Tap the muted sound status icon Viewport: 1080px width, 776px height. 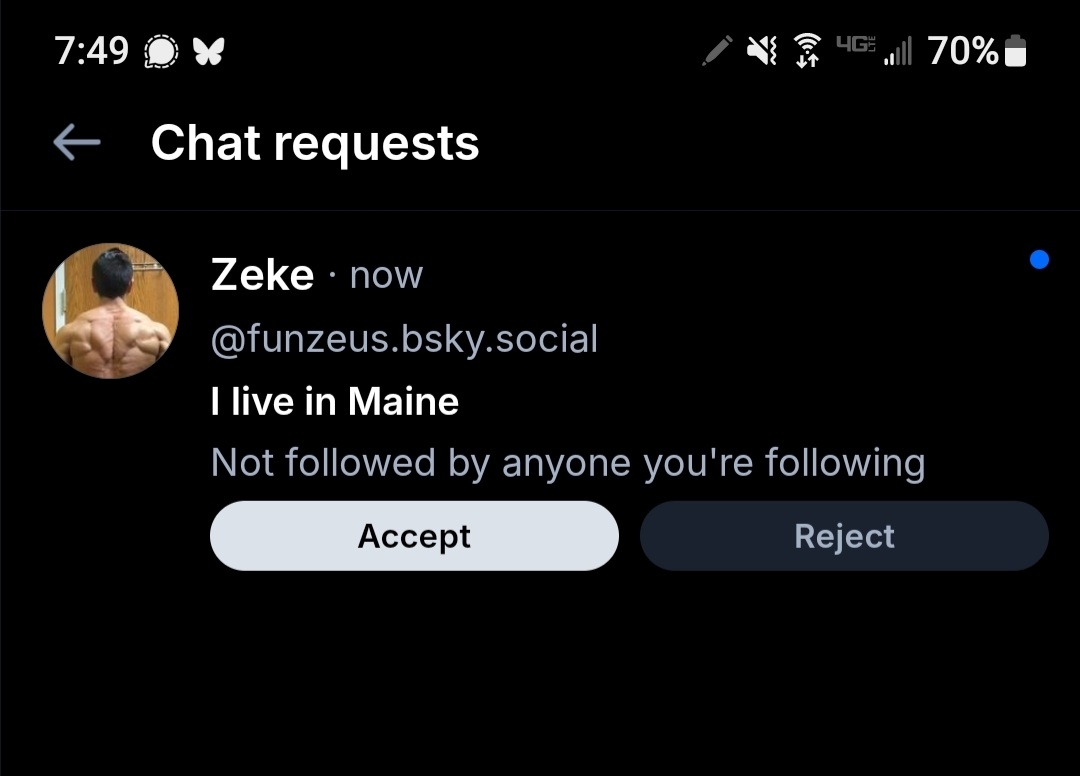click(x=762, y=50)
